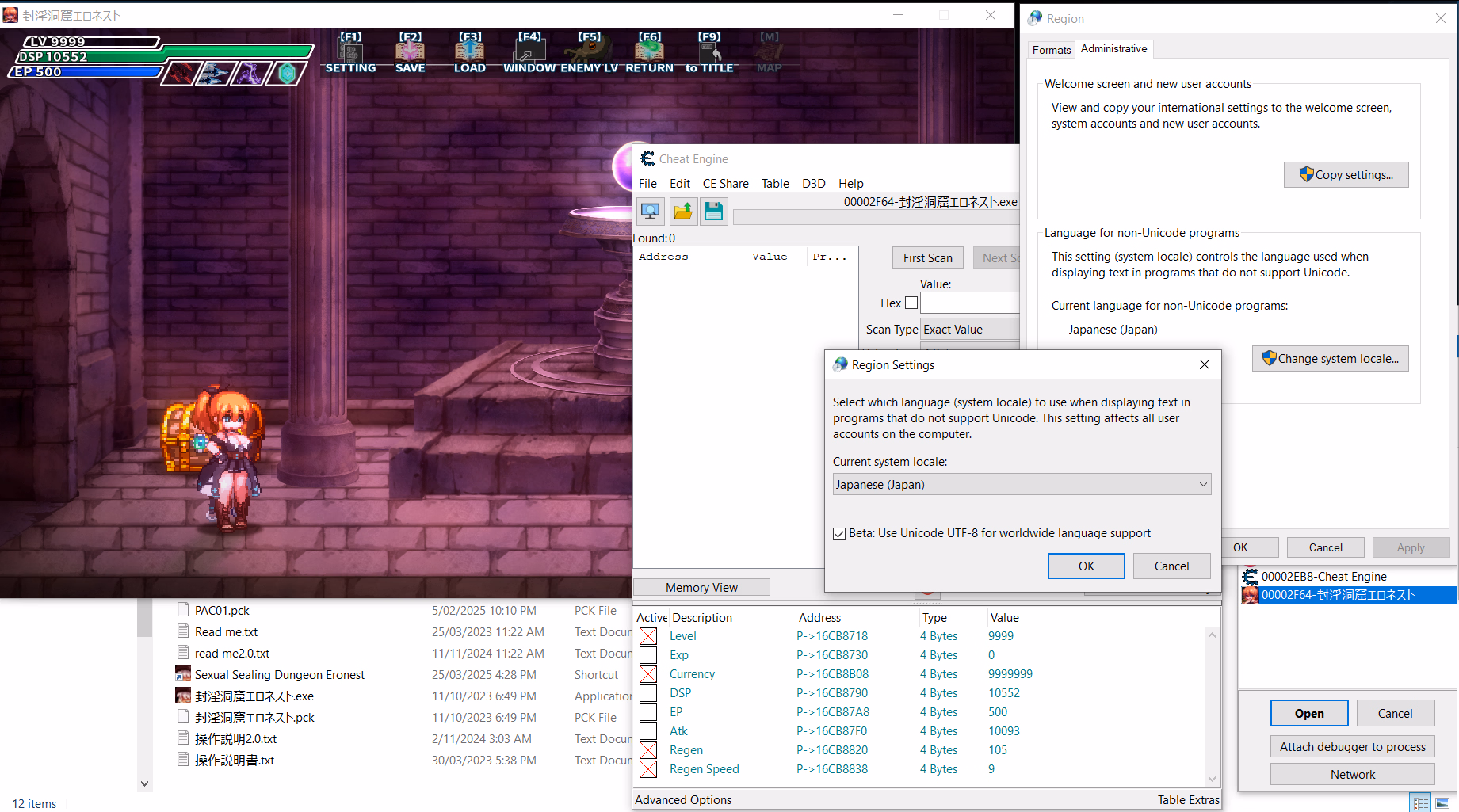Click the F6 RETURN icon in game

tap(649, 52)
